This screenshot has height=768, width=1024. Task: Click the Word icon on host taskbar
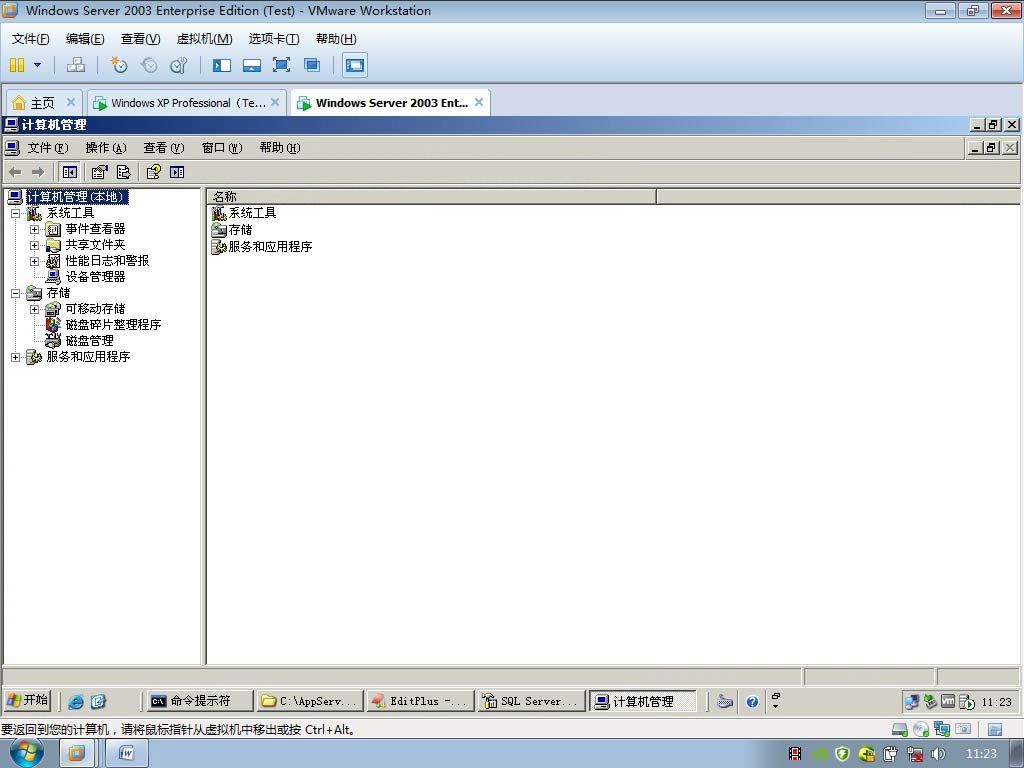point(127,754)
